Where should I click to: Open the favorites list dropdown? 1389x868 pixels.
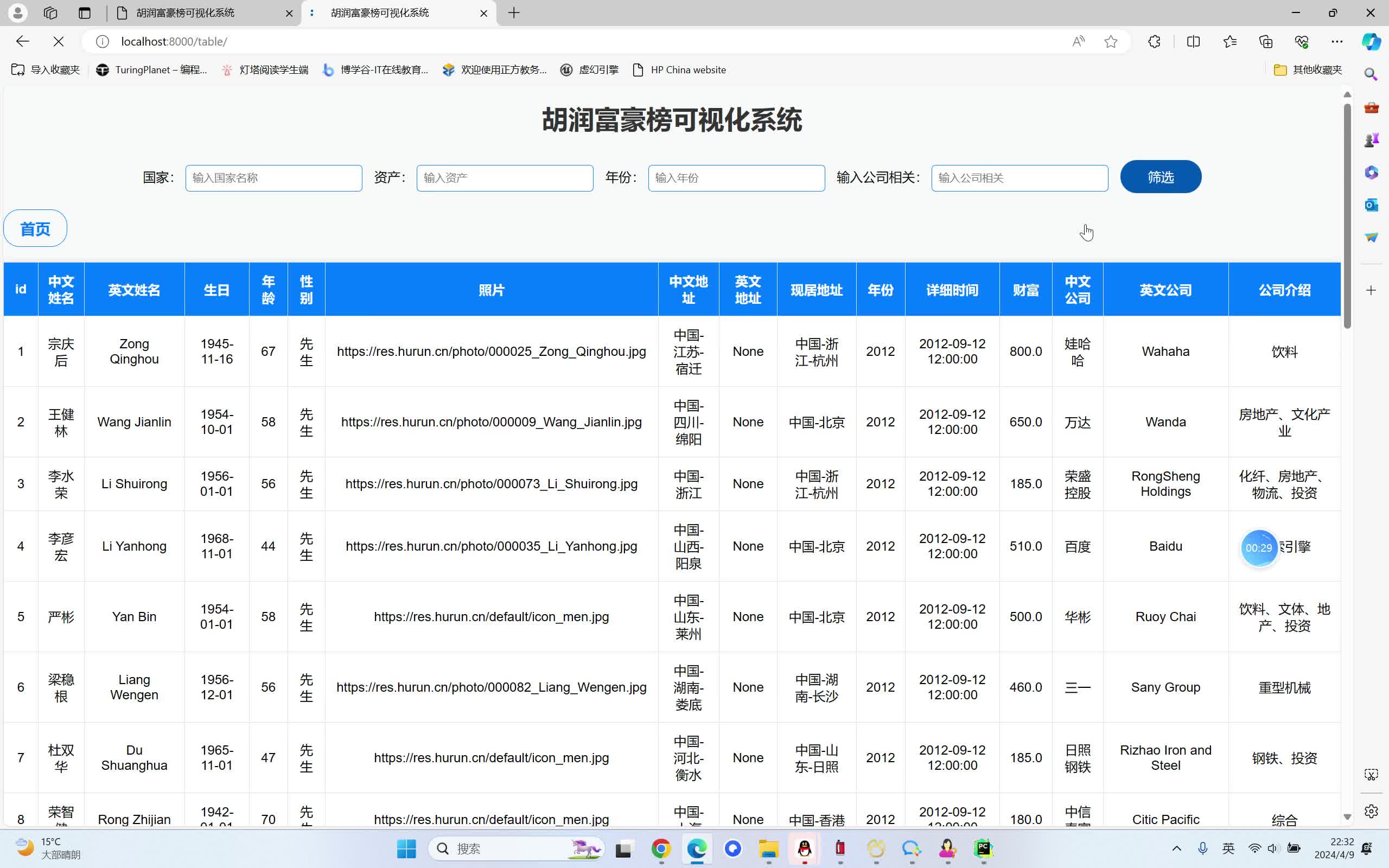click(1229, 41)
